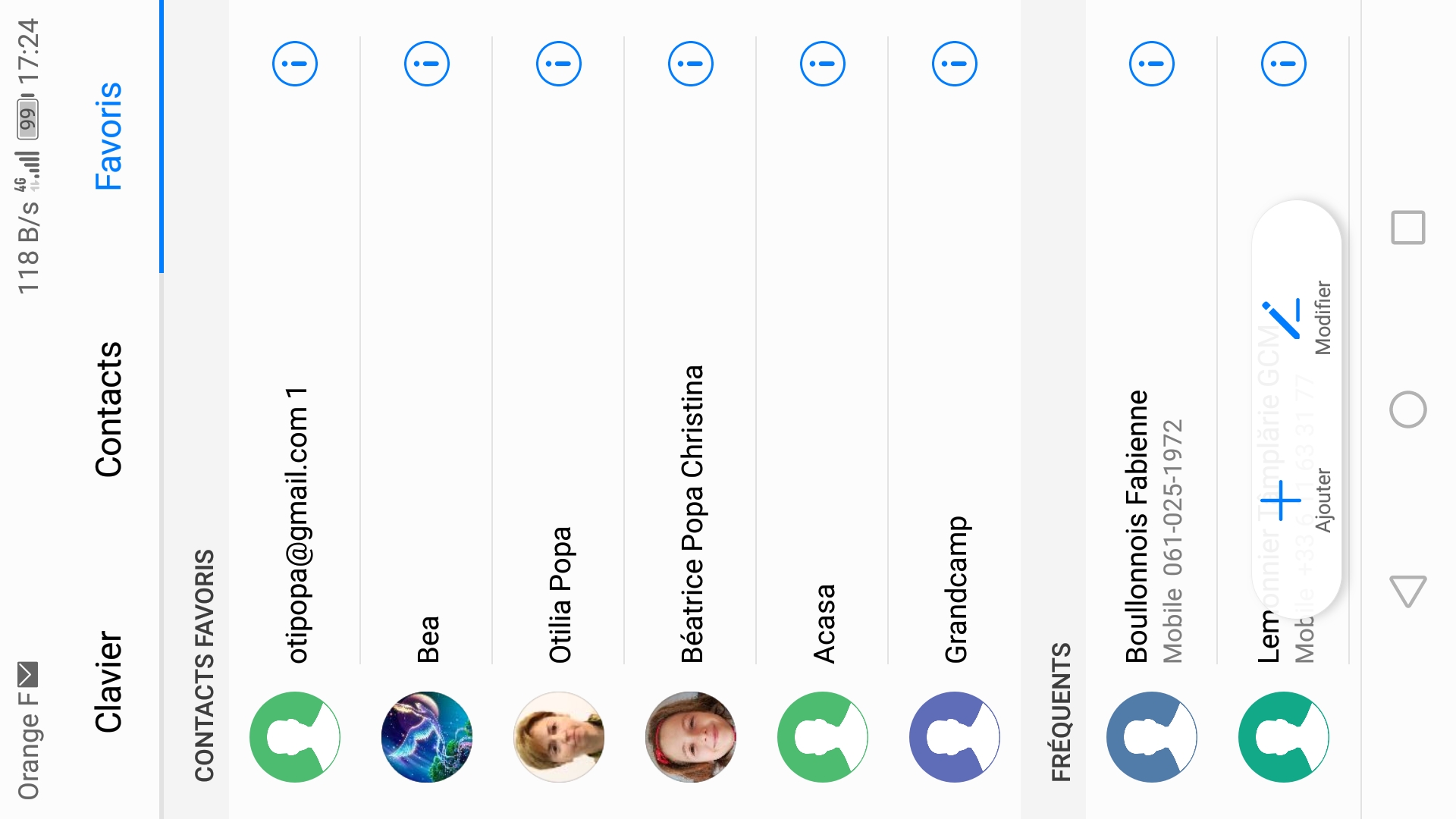Image resolution: width=1456 pixels, height=819 pixels.
Task: Open details icon for Otilia Popa
Action: click(558, 64)
